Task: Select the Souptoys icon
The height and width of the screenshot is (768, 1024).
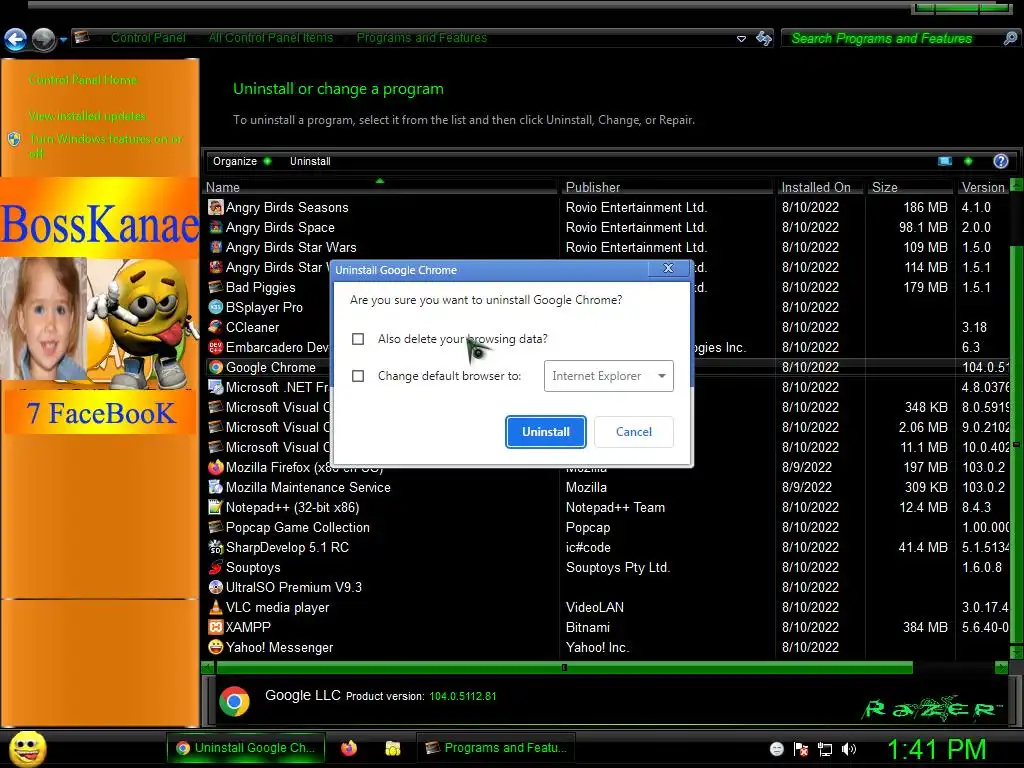Action: click(216, 568)
